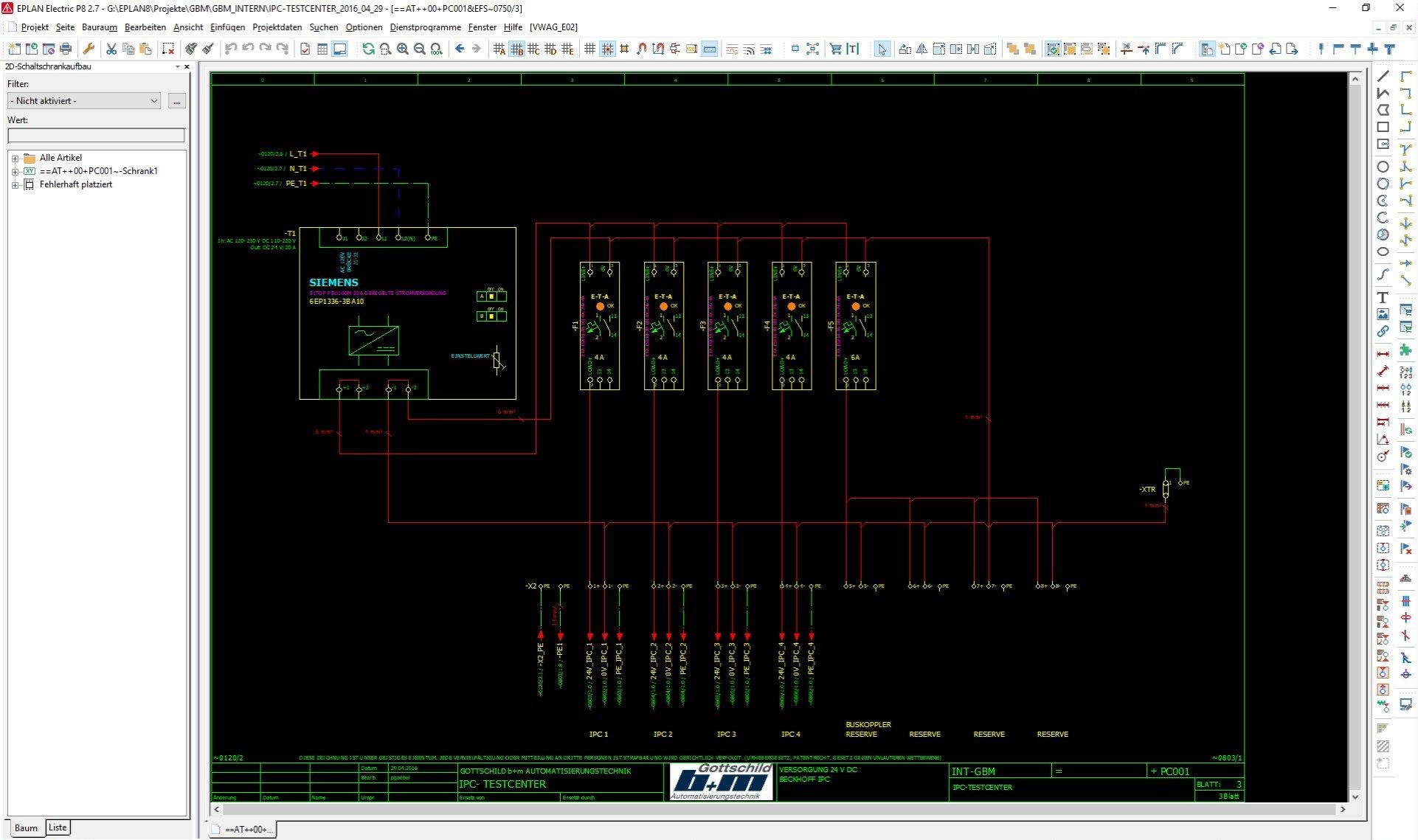Click the Paste clipboard icon
This screenshot has height=840, width=1418.
click(x=145, y=49)
